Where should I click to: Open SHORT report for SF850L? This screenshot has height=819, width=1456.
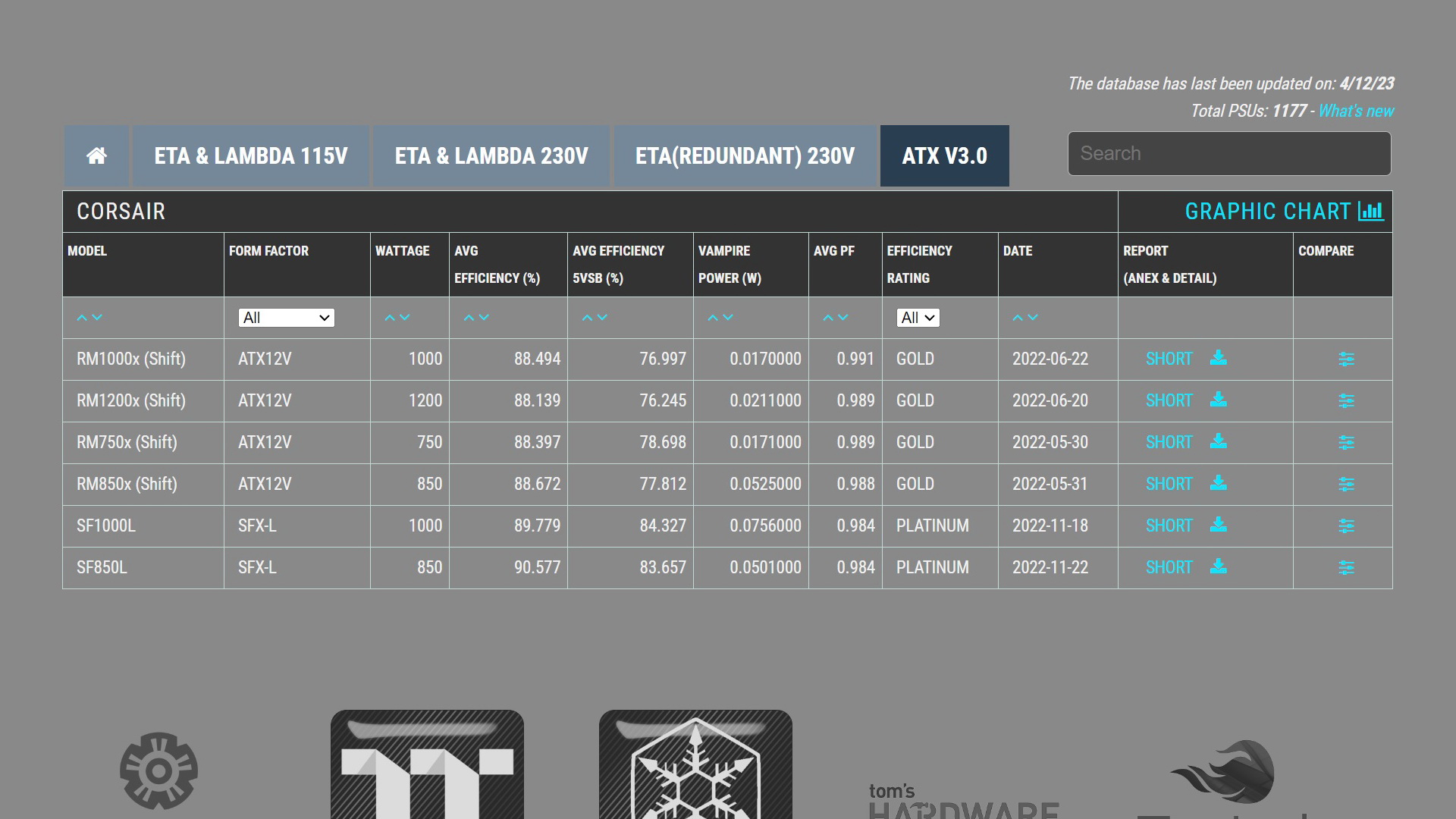tap(1169, 567)
